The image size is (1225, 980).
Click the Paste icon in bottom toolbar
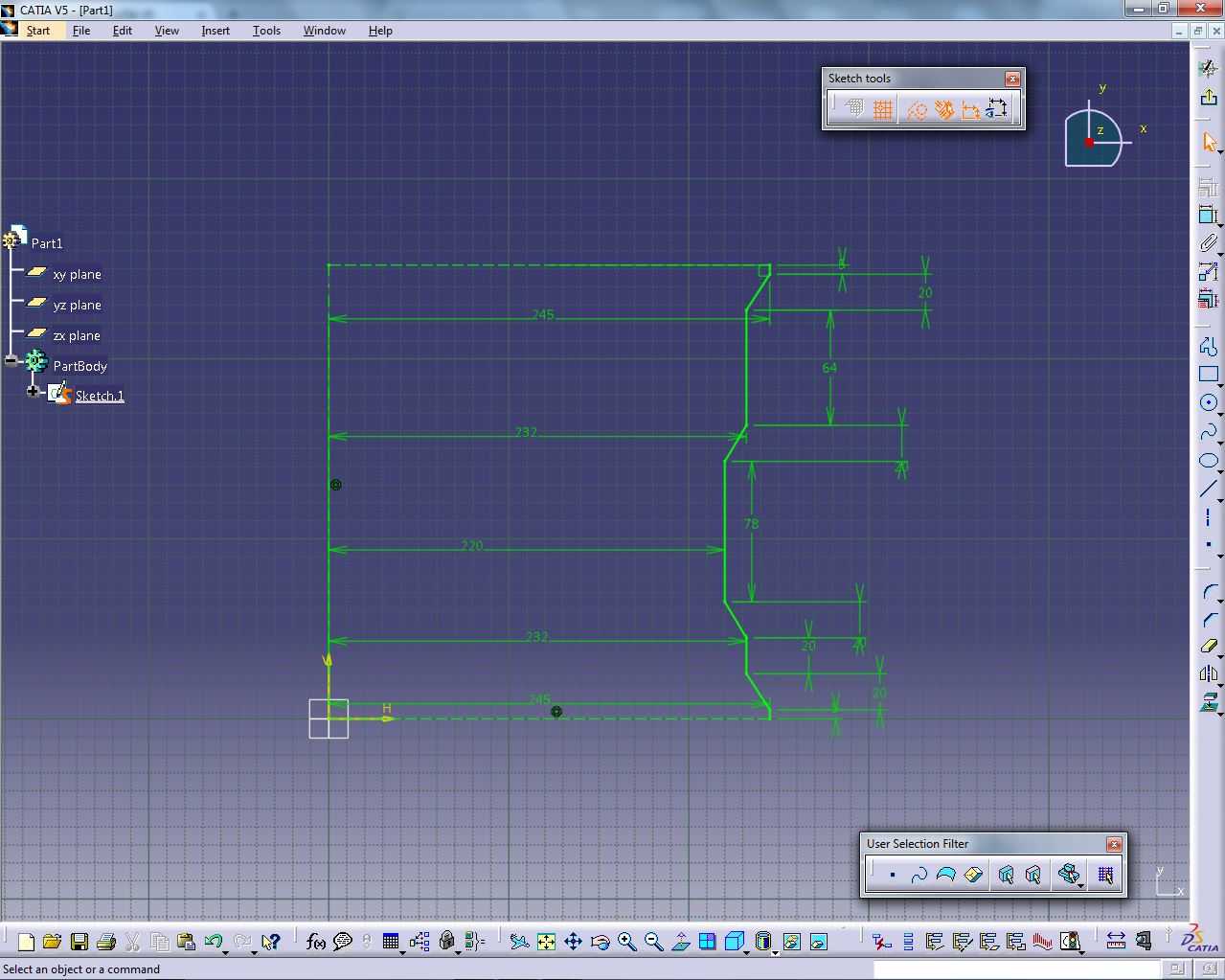point(186,942)
